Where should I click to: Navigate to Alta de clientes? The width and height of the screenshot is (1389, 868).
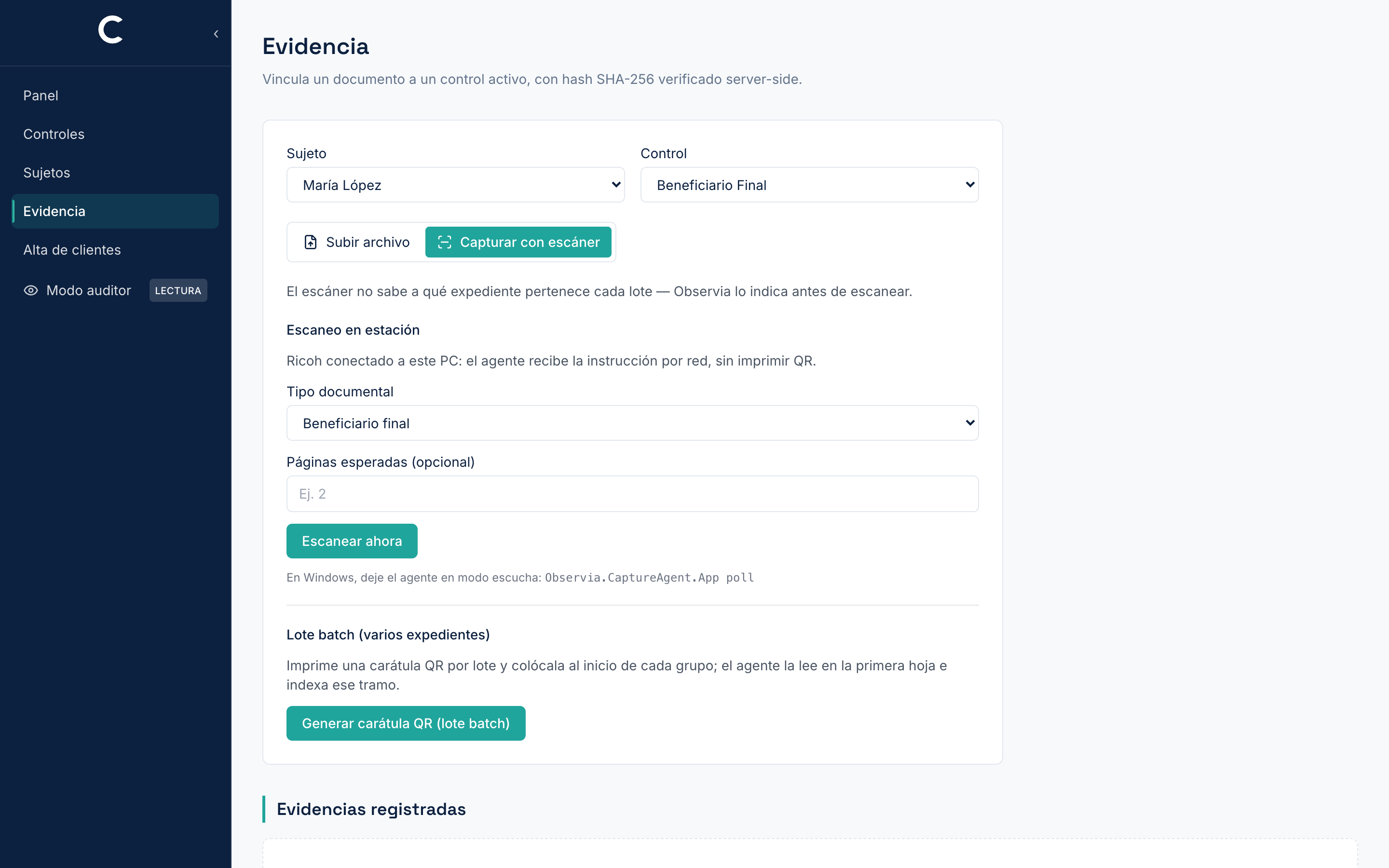[x=115, y=250]
